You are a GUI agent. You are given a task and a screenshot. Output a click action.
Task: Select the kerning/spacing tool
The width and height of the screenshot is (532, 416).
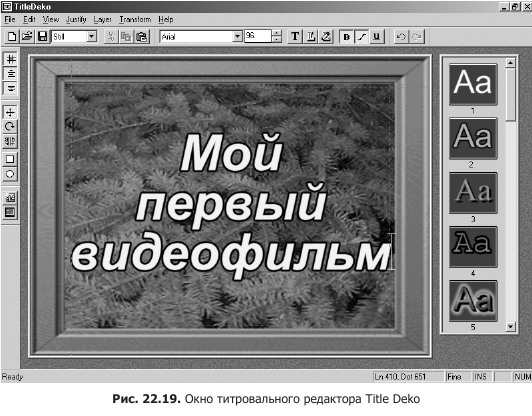click(x=10, y=141)
